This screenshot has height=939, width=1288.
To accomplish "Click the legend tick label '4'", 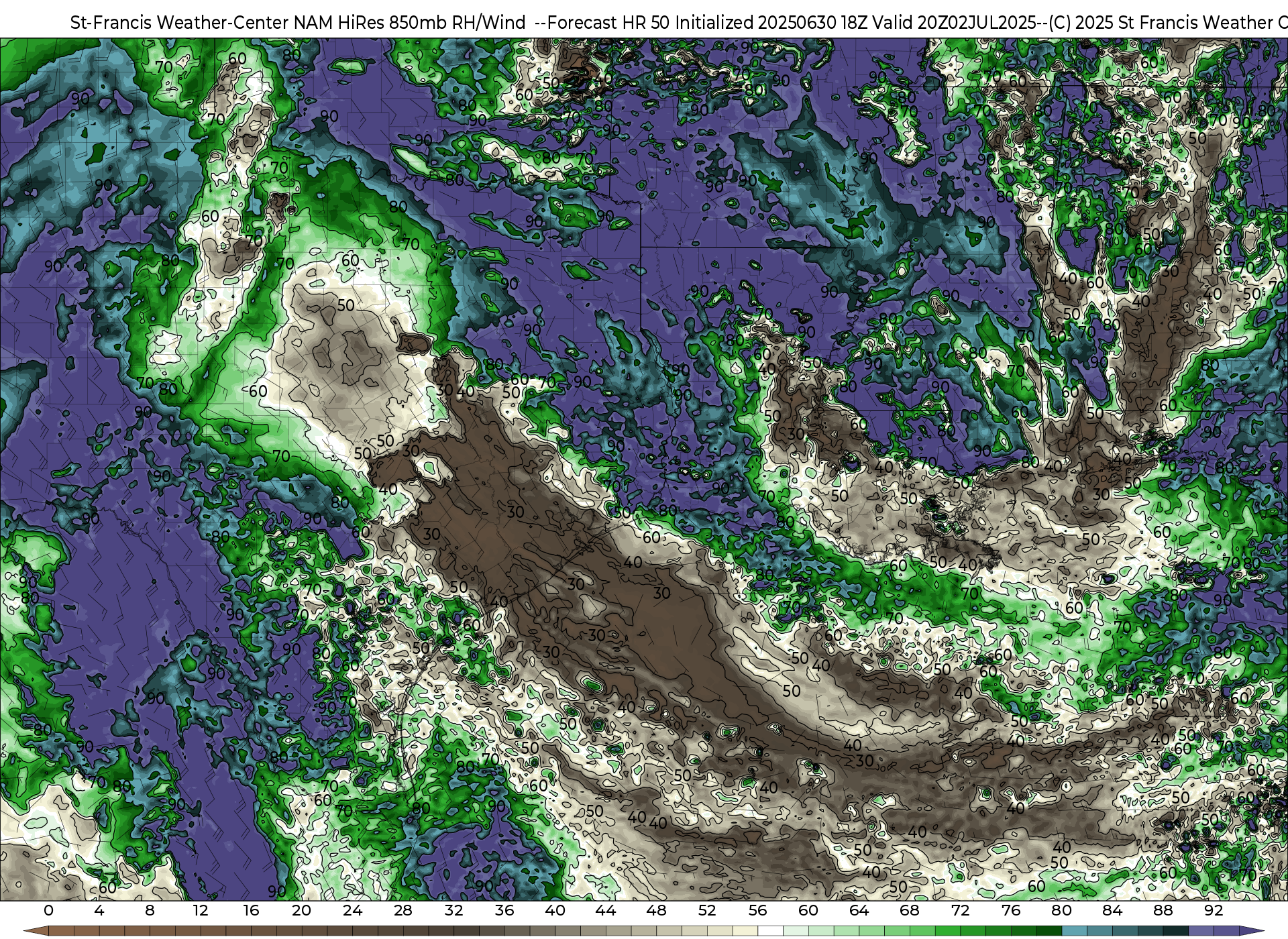I will coord(99,910).
